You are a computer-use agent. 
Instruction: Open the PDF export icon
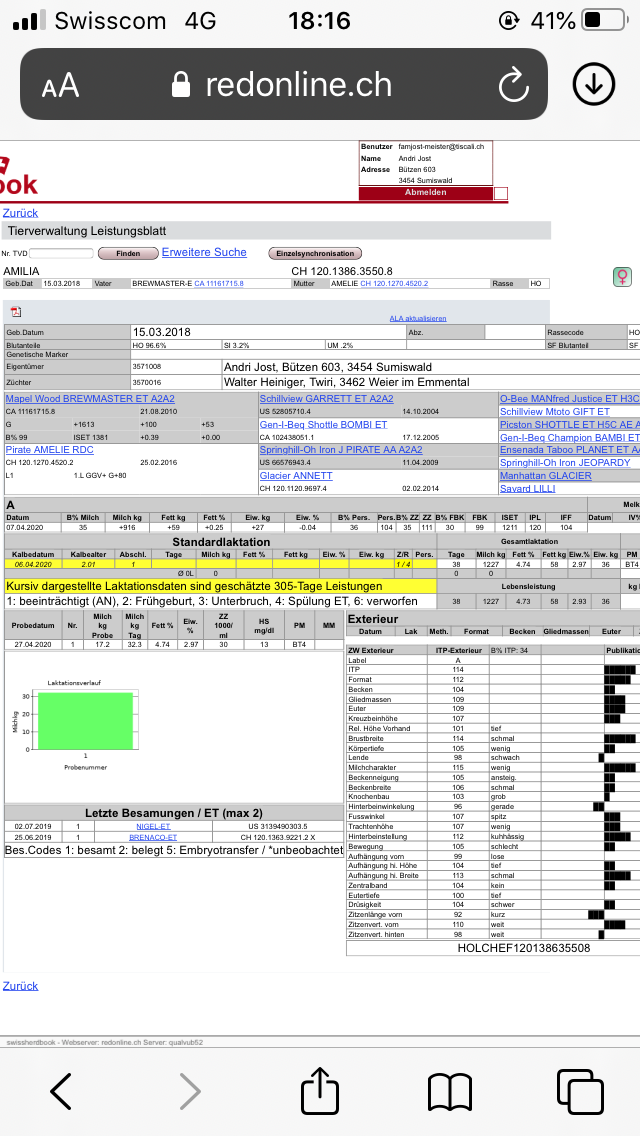[x=16, y=312]
